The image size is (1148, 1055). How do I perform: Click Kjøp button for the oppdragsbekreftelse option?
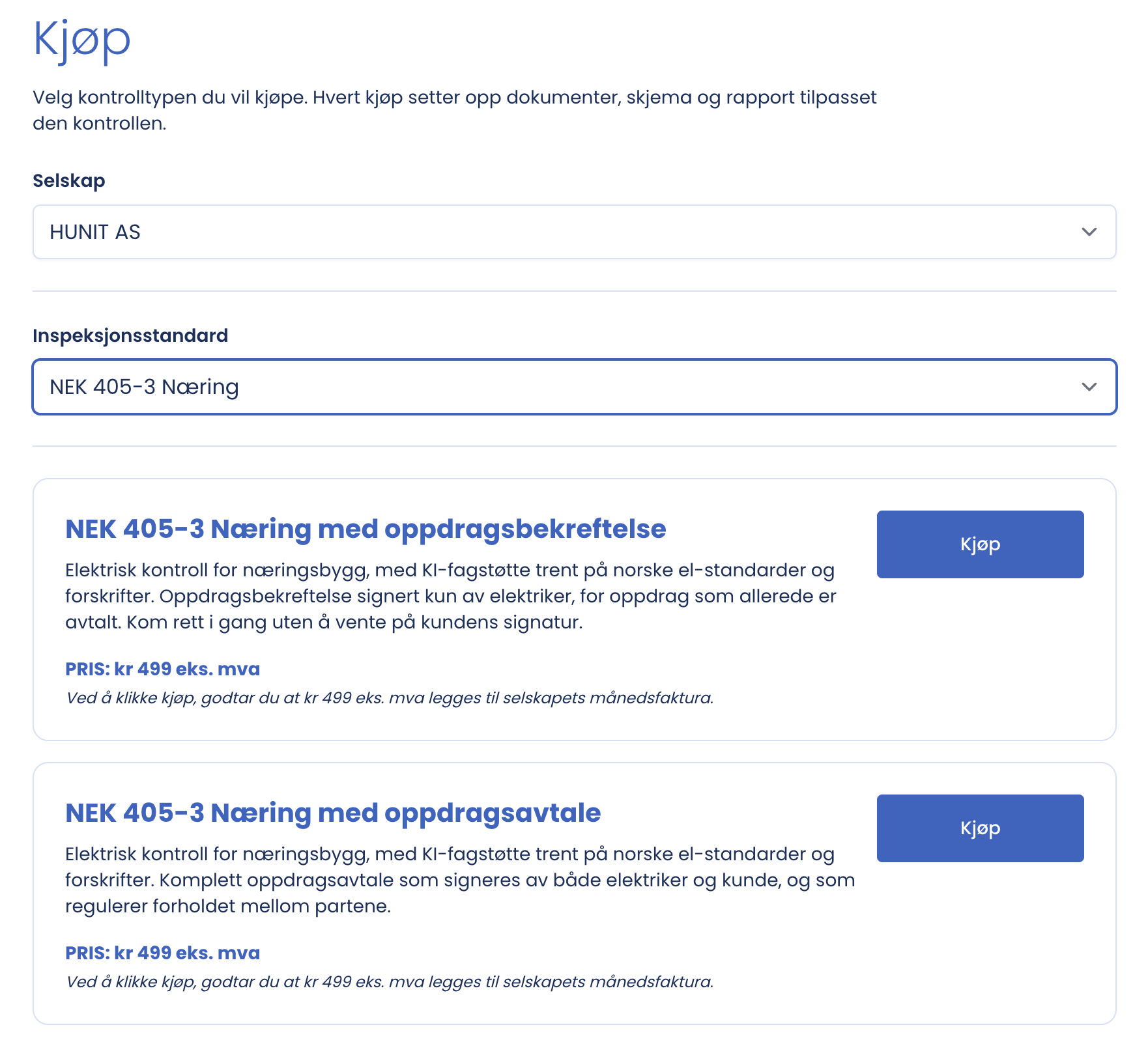point(980,544)
